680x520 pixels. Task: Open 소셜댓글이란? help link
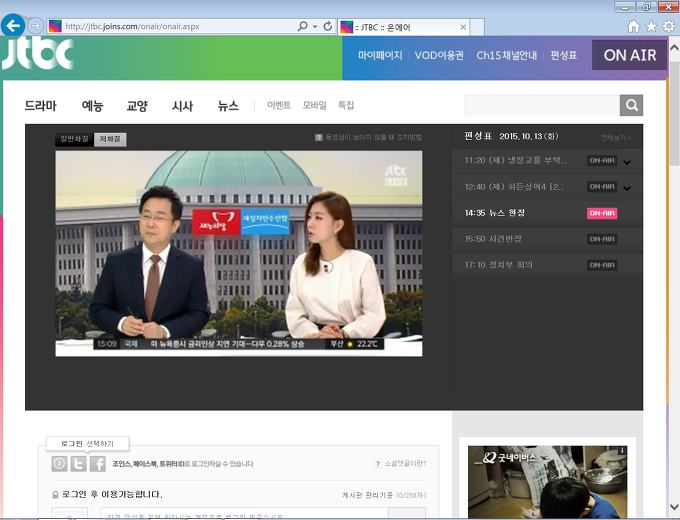tap(400, 464)
